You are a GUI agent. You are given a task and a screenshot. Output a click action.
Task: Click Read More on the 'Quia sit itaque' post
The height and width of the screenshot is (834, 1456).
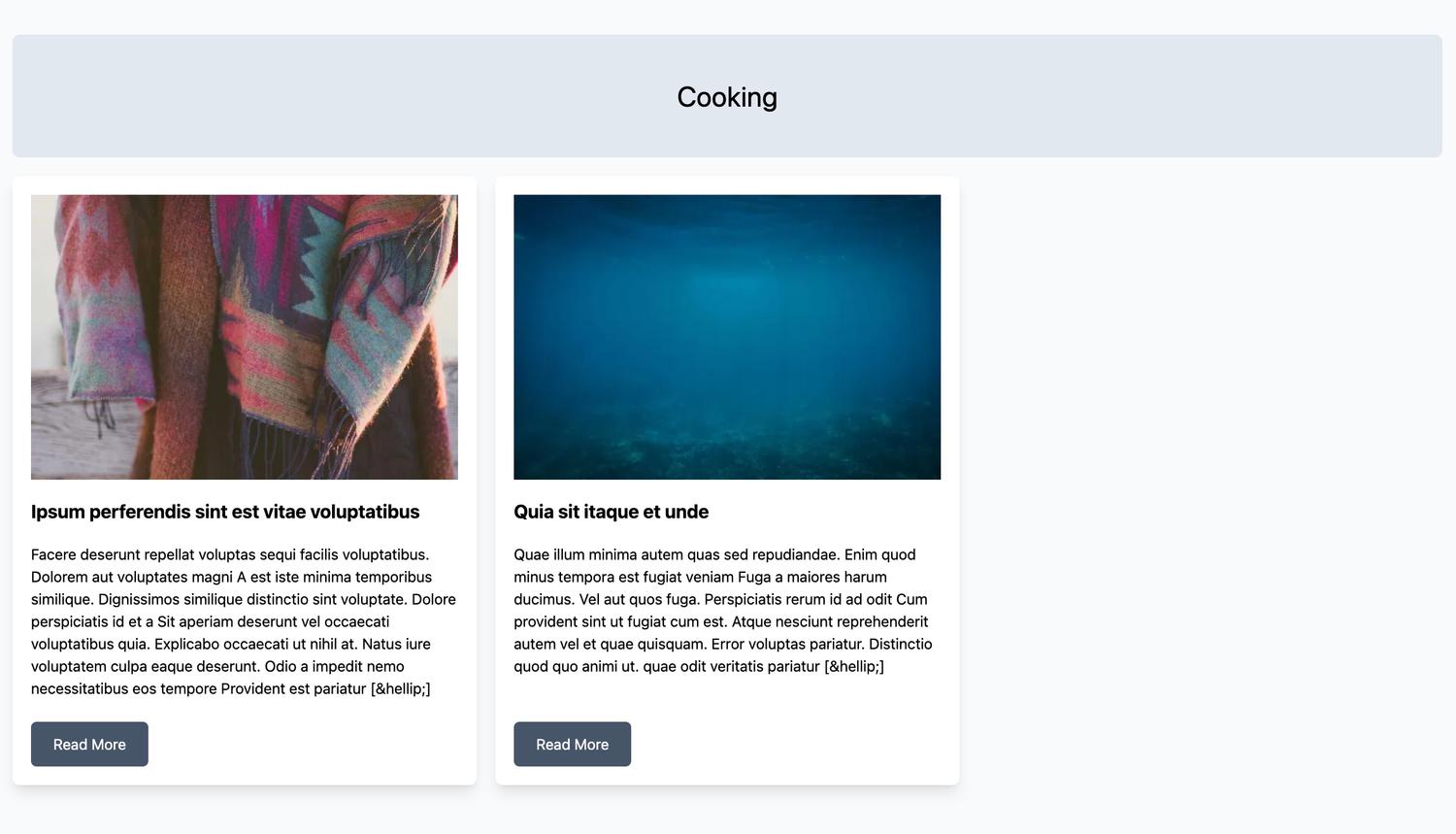[x=572, y=744]
